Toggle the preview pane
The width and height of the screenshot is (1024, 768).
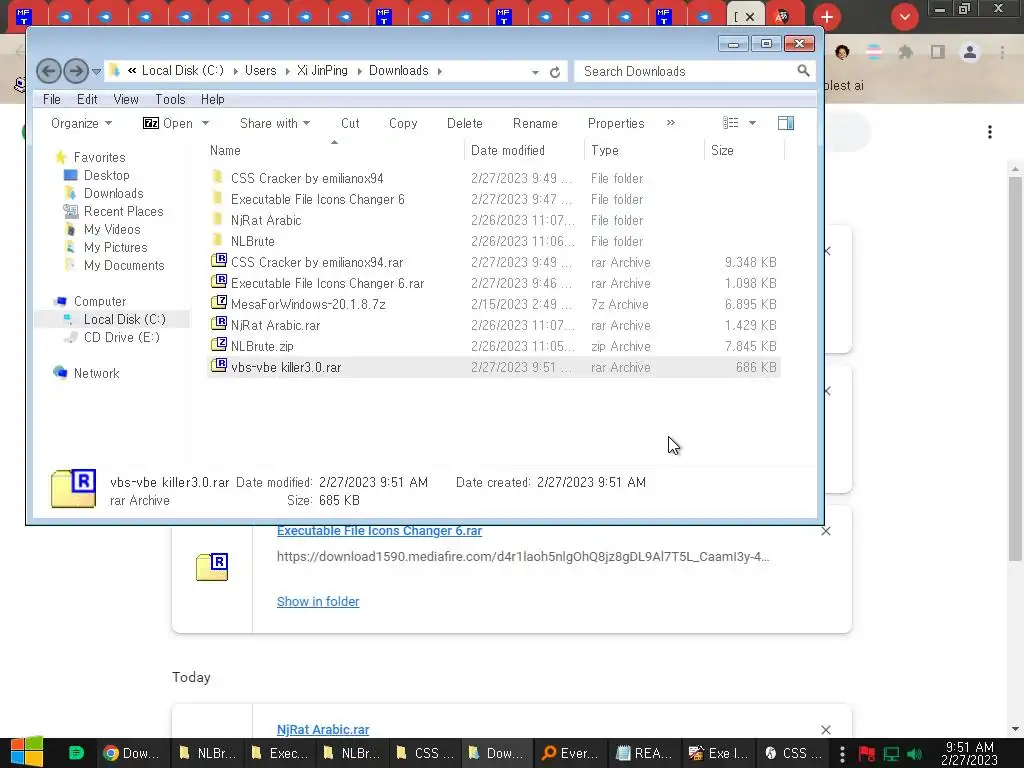(786, 123)
